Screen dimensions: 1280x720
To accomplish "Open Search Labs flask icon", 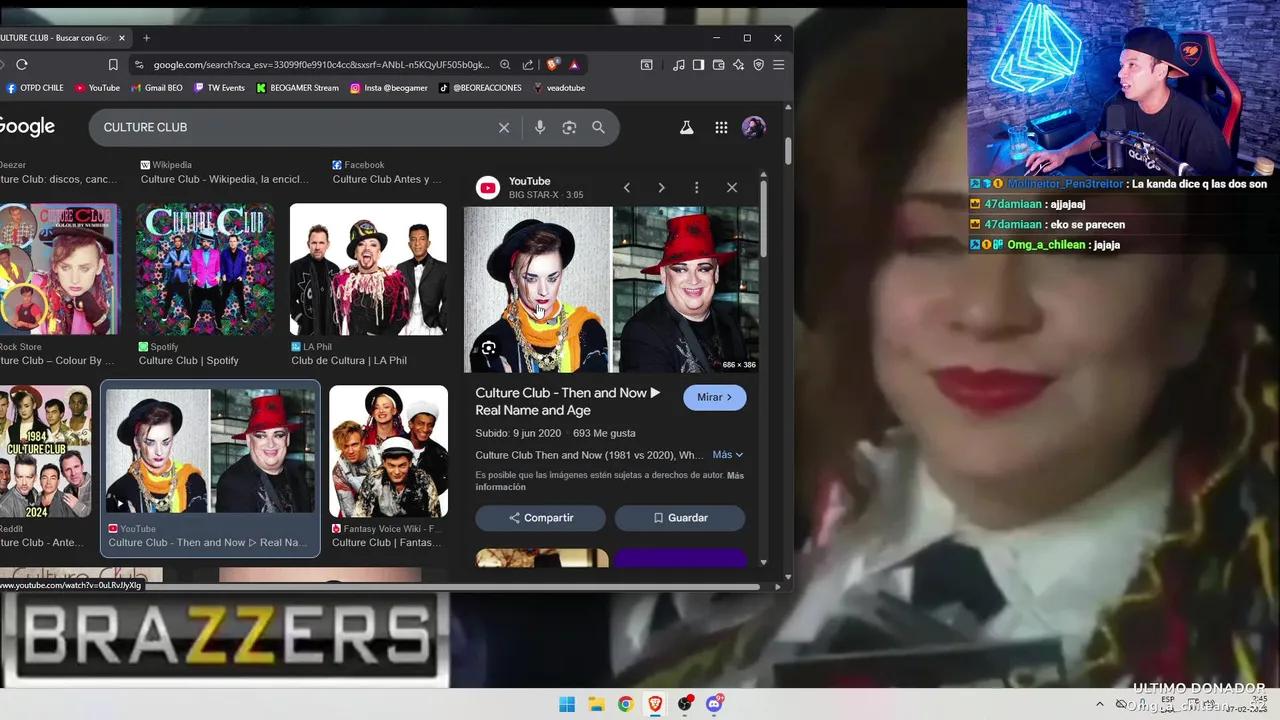I will click(687, 127).
